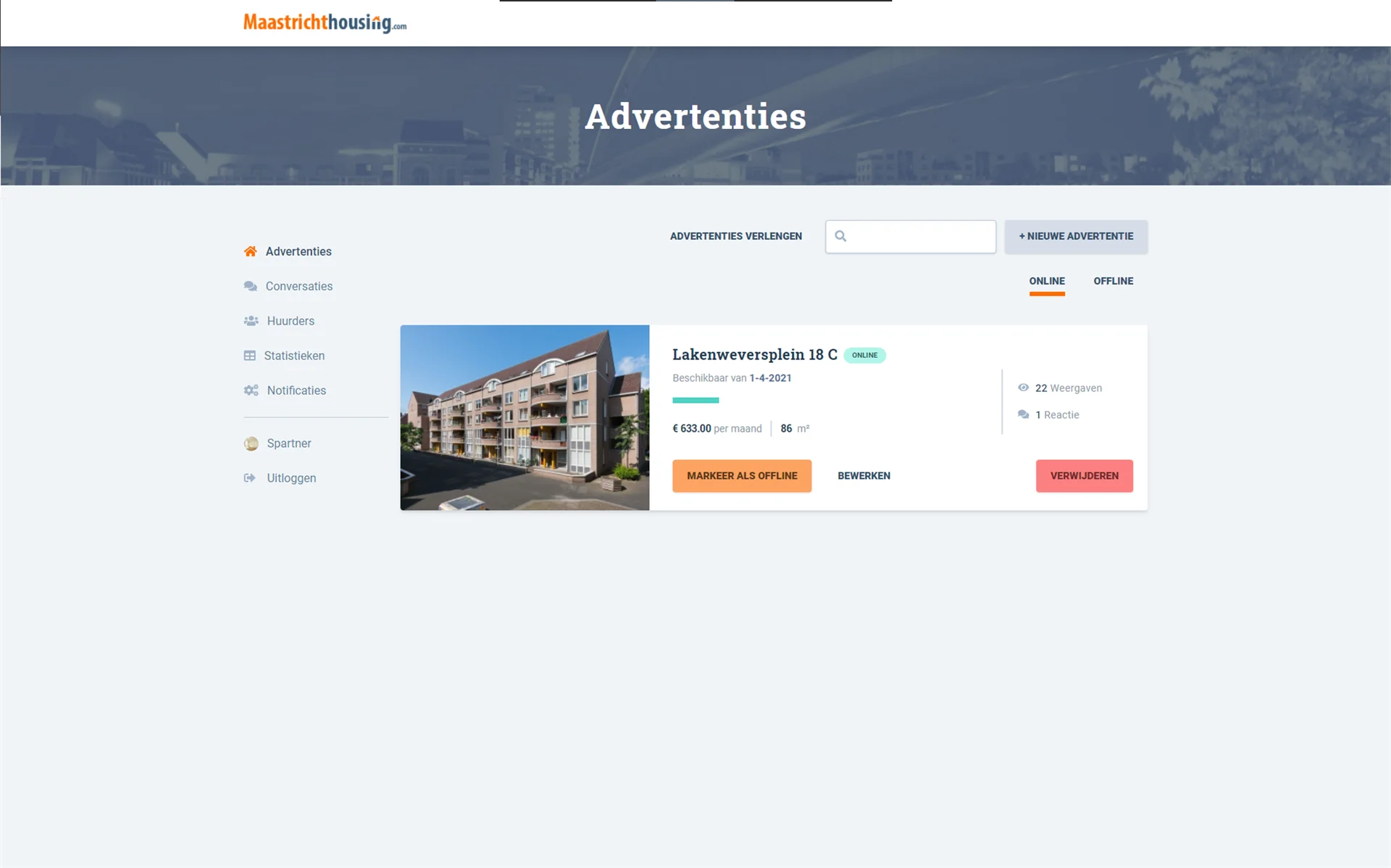
Task: Select the Huurders people icon
Action: (251, 320)
